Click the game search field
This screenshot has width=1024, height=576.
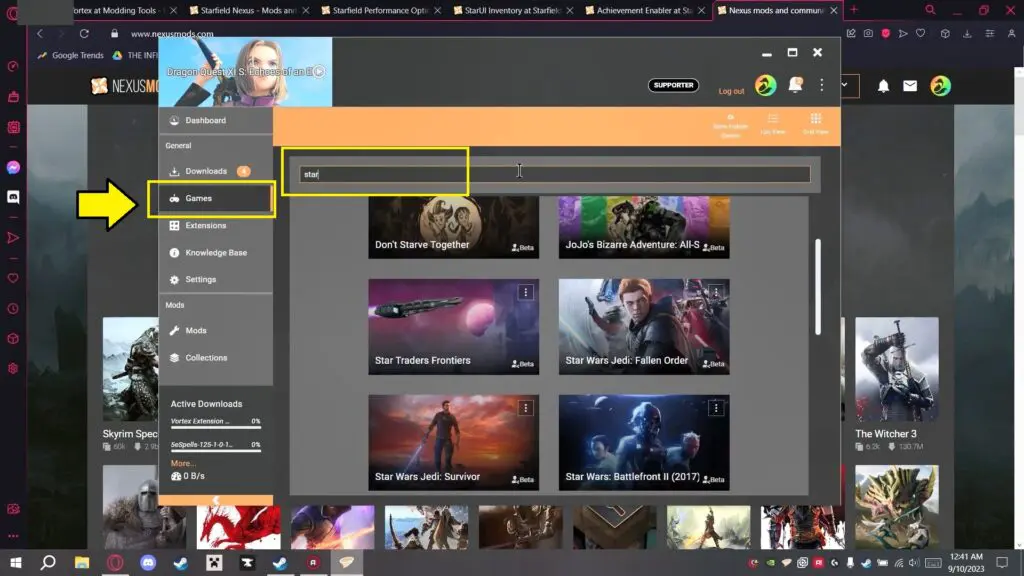coord(555,174)
